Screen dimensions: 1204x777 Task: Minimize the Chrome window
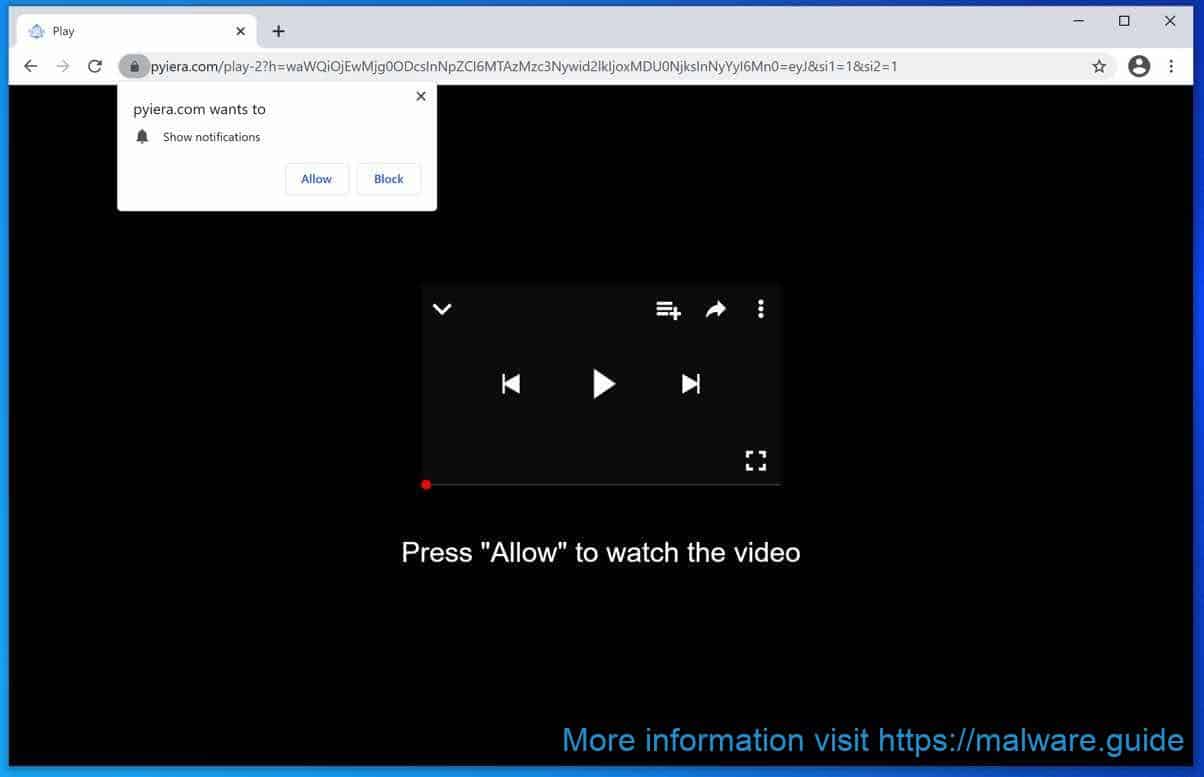(1079, 21)
